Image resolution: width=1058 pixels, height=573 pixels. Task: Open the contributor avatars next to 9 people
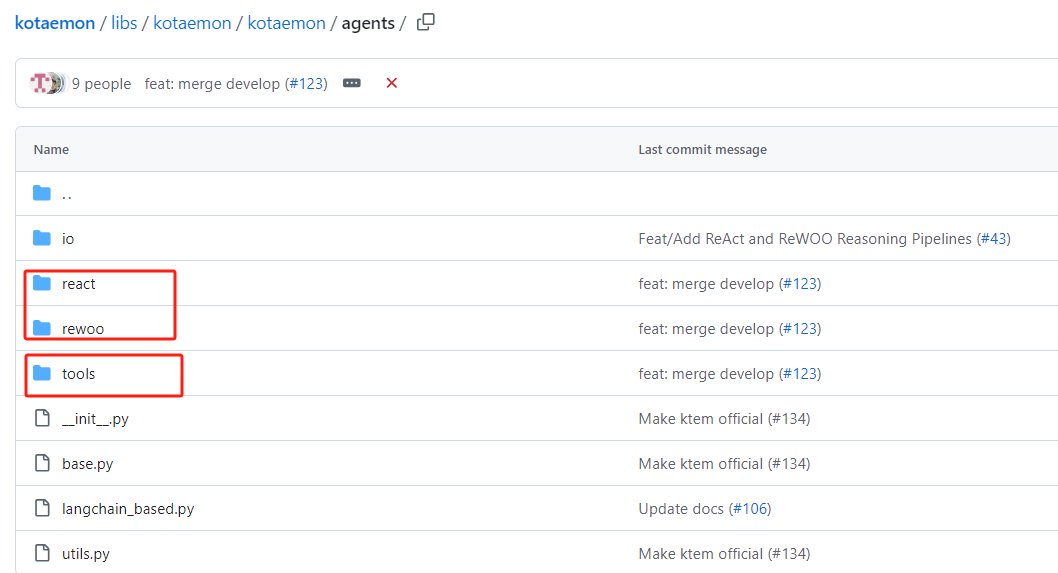(47, 83)
